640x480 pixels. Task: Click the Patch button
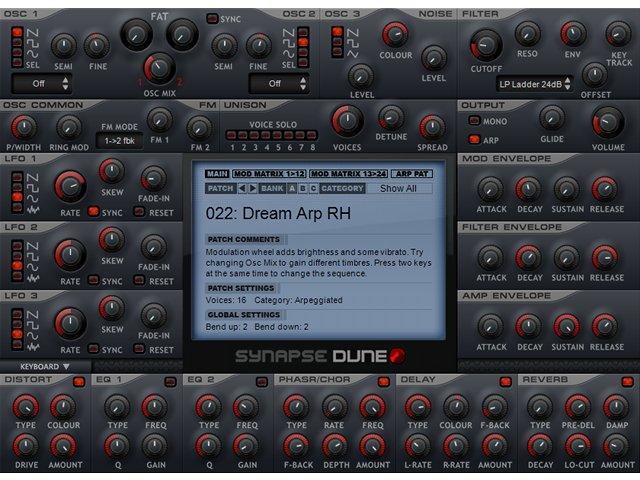(x=220, y=188)
